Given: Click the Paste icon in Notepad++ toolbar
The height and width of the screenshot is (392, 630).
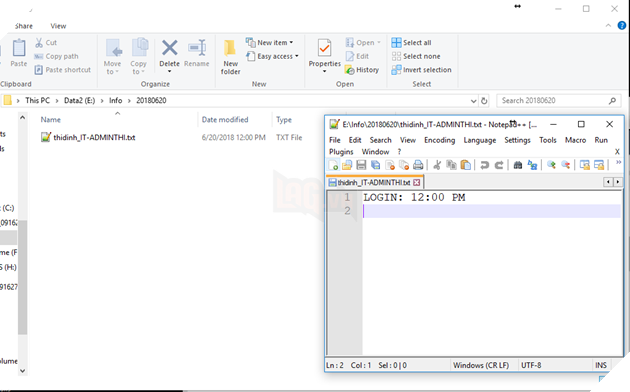Looking at the screenshot, I should pyautogui.click(x=466, y=165).
